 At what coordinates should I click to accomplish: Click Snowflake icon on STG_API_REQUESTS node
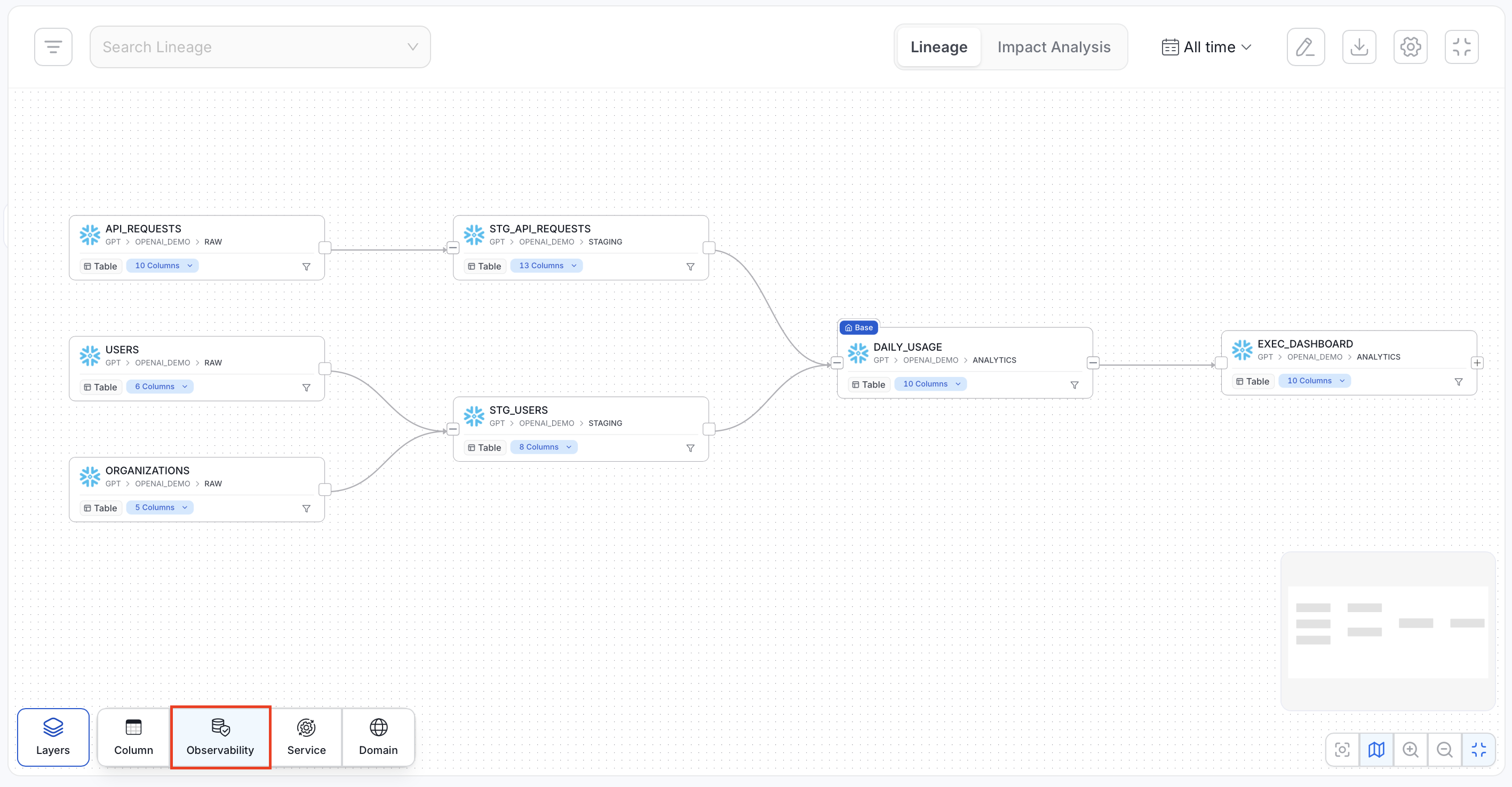click(x=474, y=235)
